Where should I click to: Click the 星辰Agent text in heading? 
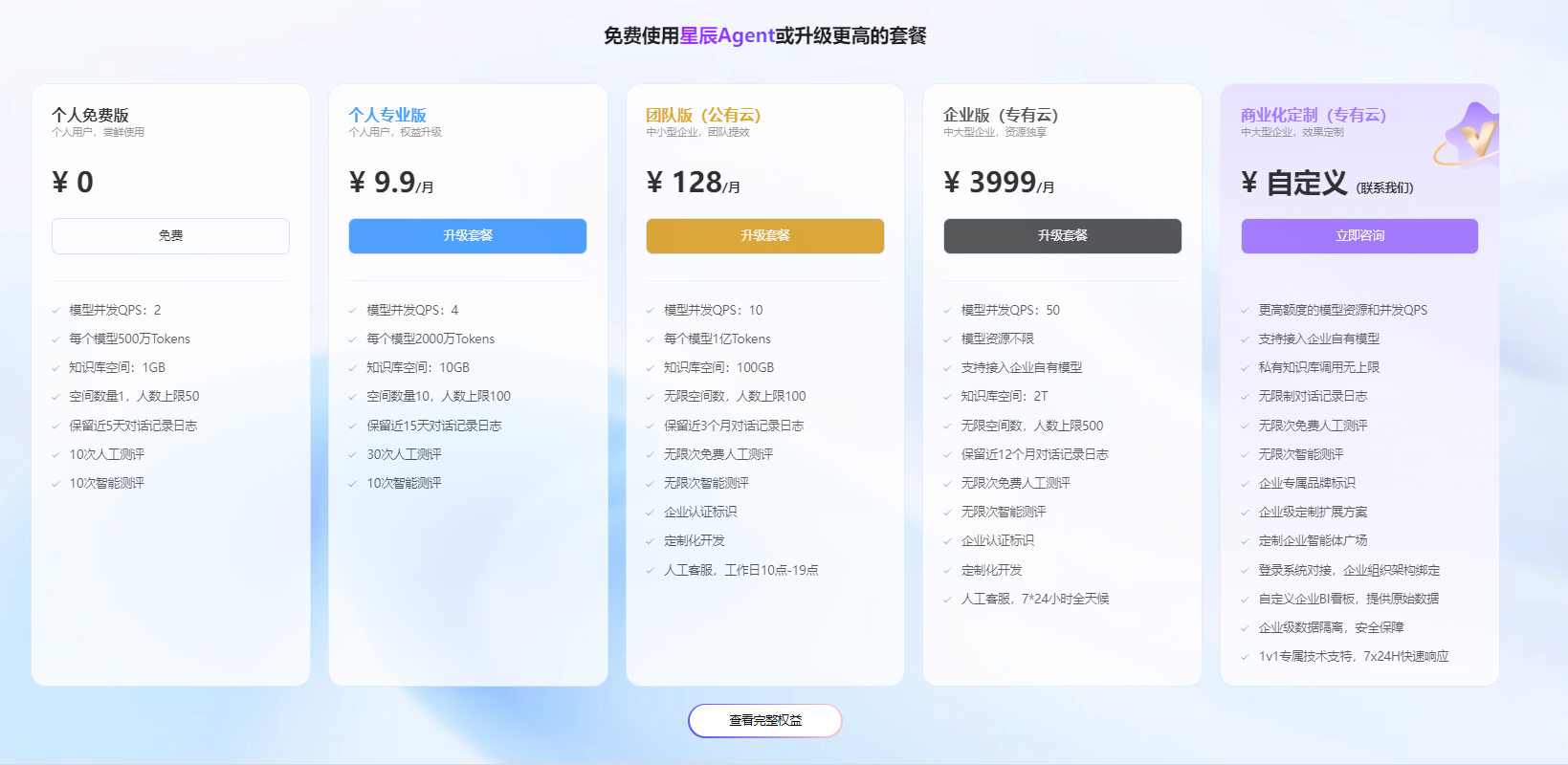click(727, 35)
